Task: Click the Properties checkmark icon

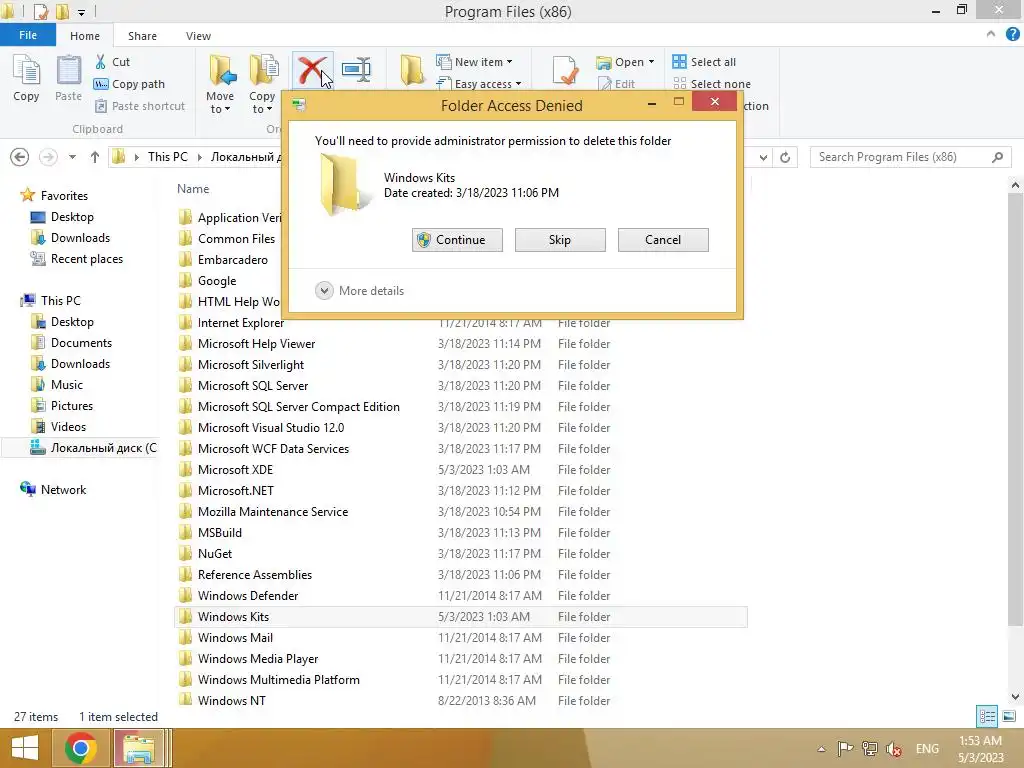Action: pyautogui.click(x=565, y=70)
